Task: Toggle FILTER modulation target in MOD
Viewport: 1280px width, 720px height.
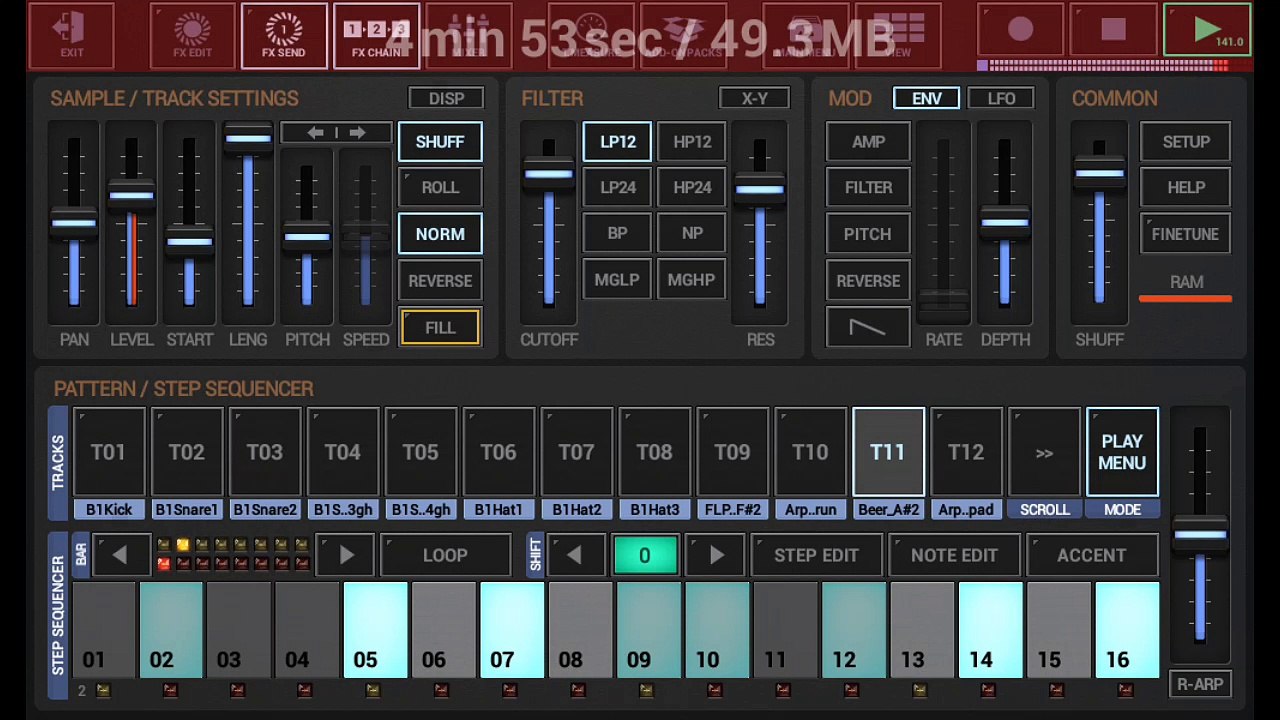Action: (x=867, y=188)
